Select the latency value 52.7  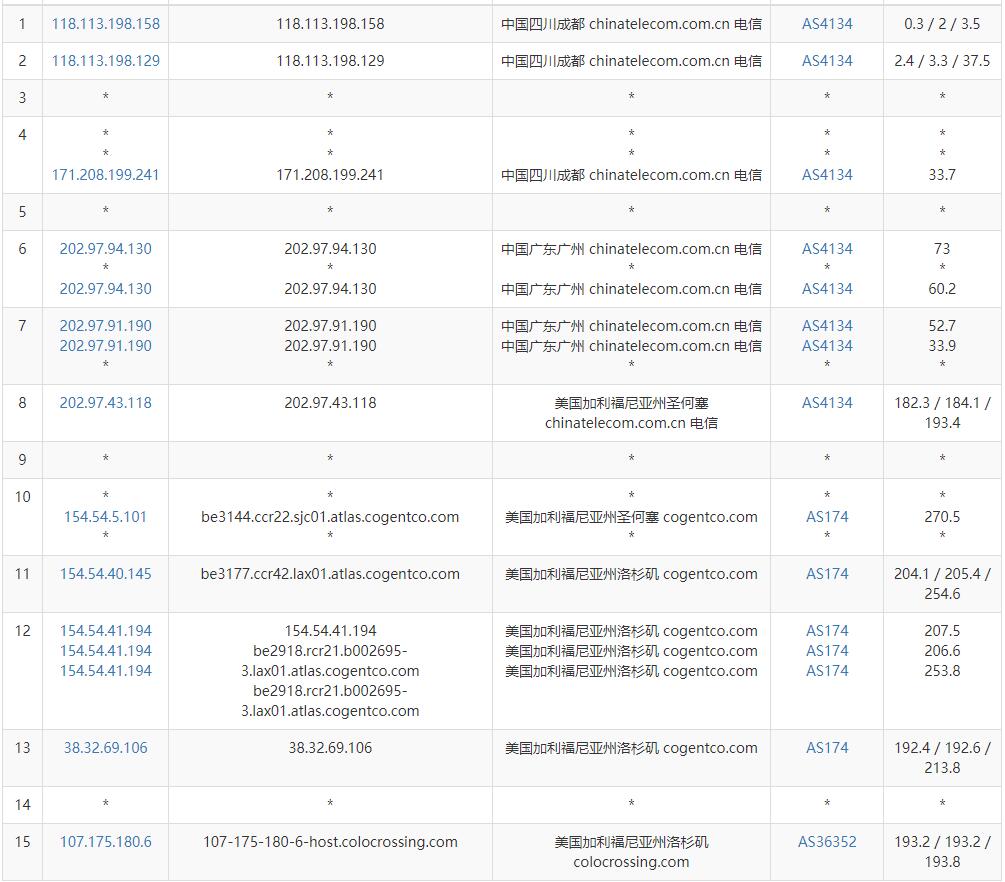coord(942,326)
